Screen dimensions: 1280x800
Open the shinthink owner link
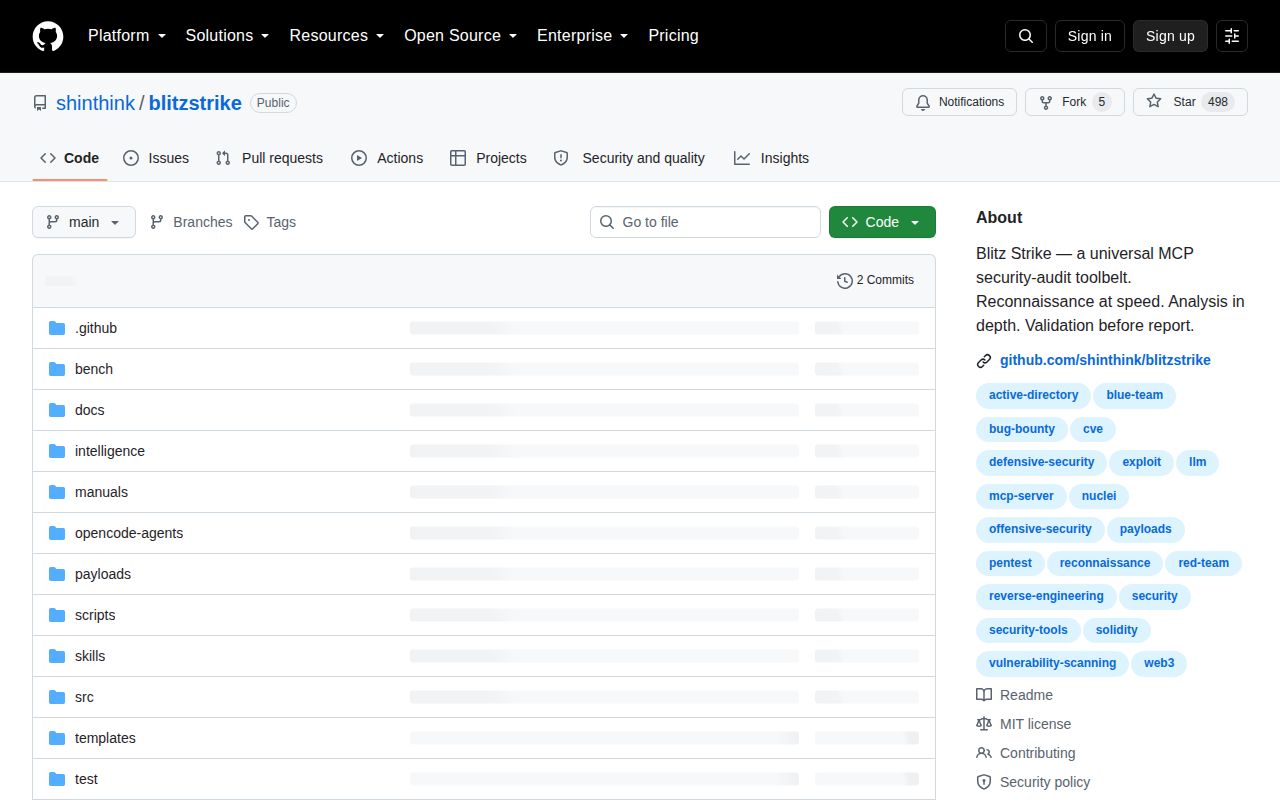coord(95,103)
